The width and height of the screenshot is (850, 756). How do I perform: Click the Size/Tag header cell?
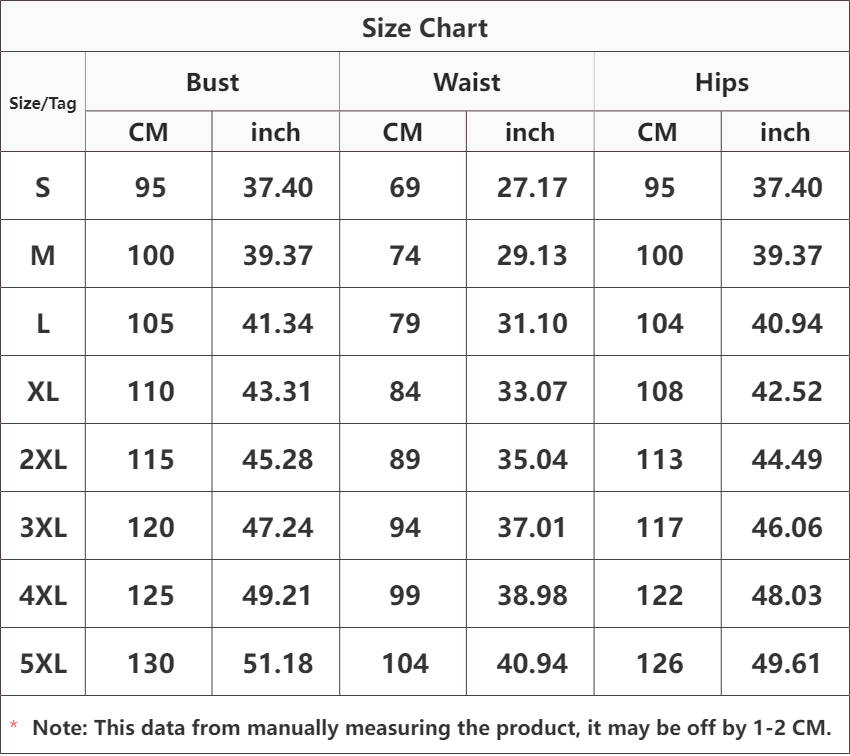[x=43, y=103]
